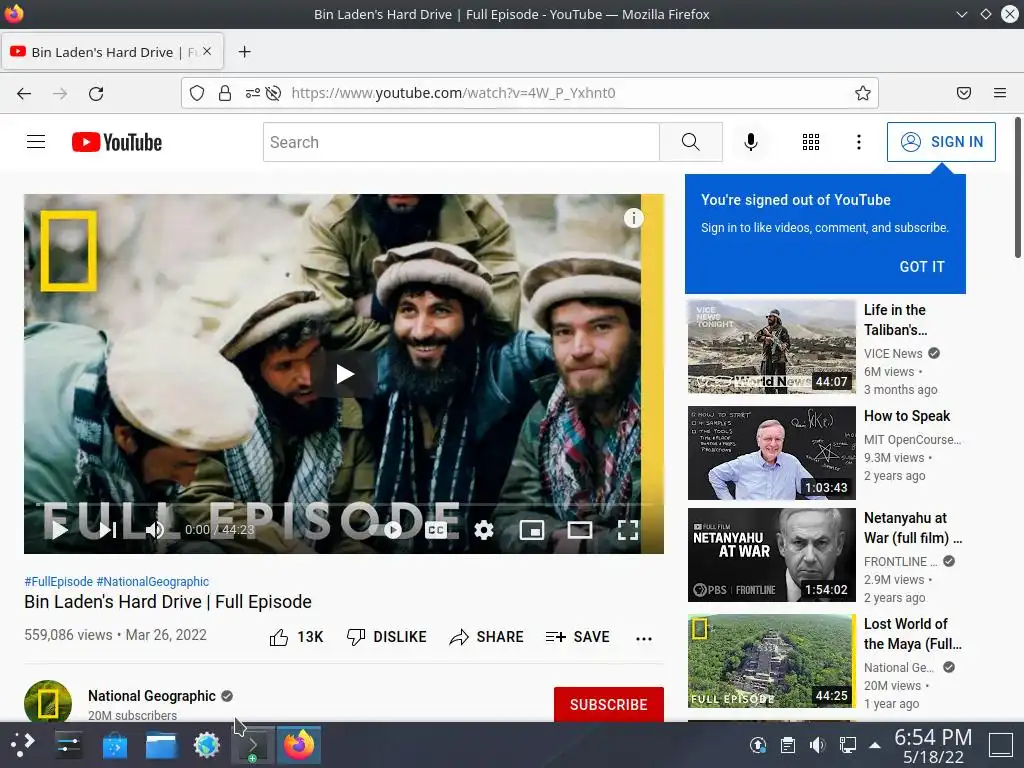Reload the current page
Image resolution: width=1024 pixels, height=768 pixels.
[x=96, y=93]
